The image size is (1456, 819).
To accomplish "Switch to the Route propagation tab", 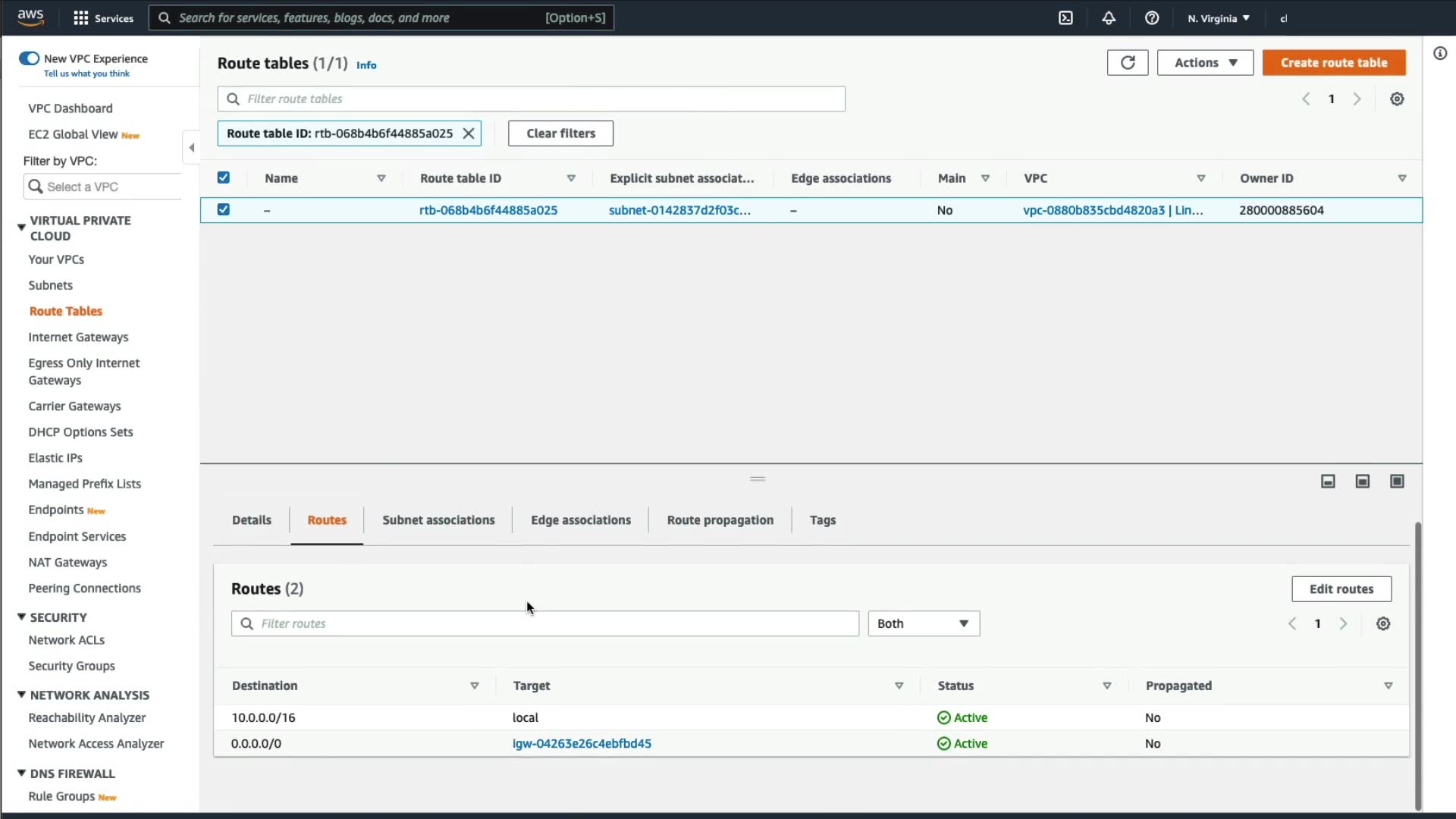I will click(x=720, y=520).
